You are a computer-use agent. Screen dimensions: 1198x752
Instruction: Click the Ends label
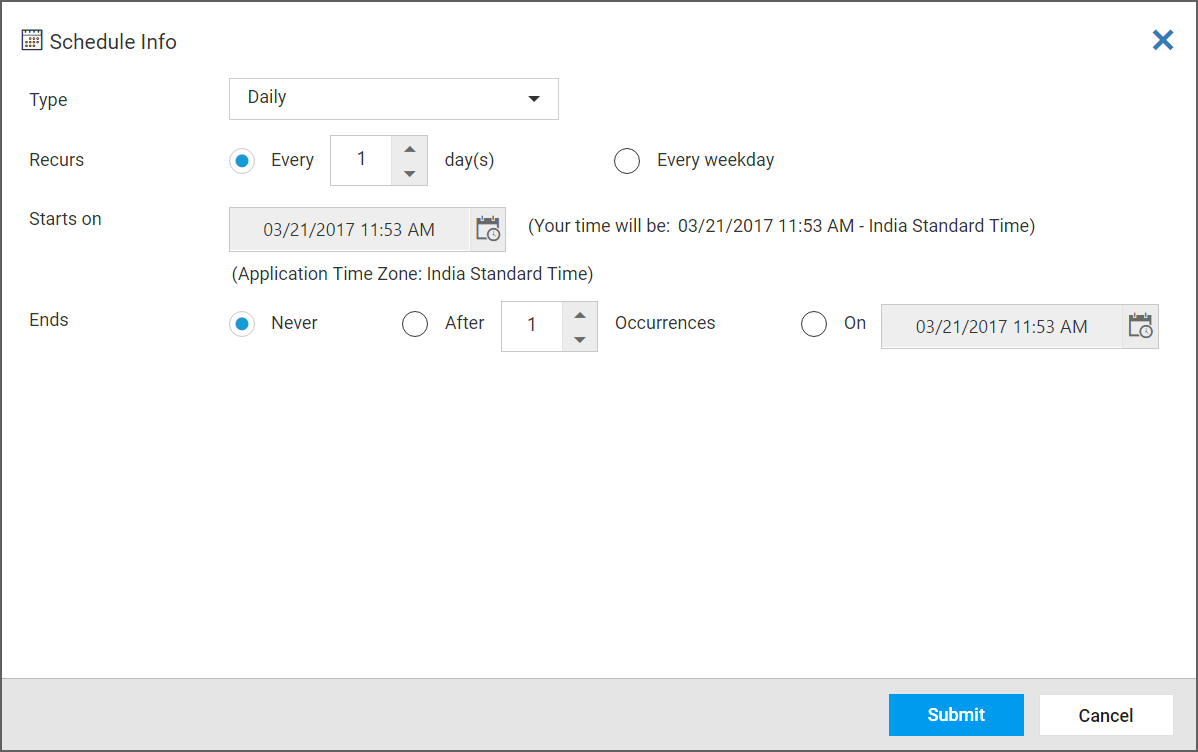pyautogui.click(x=49, y=319)
